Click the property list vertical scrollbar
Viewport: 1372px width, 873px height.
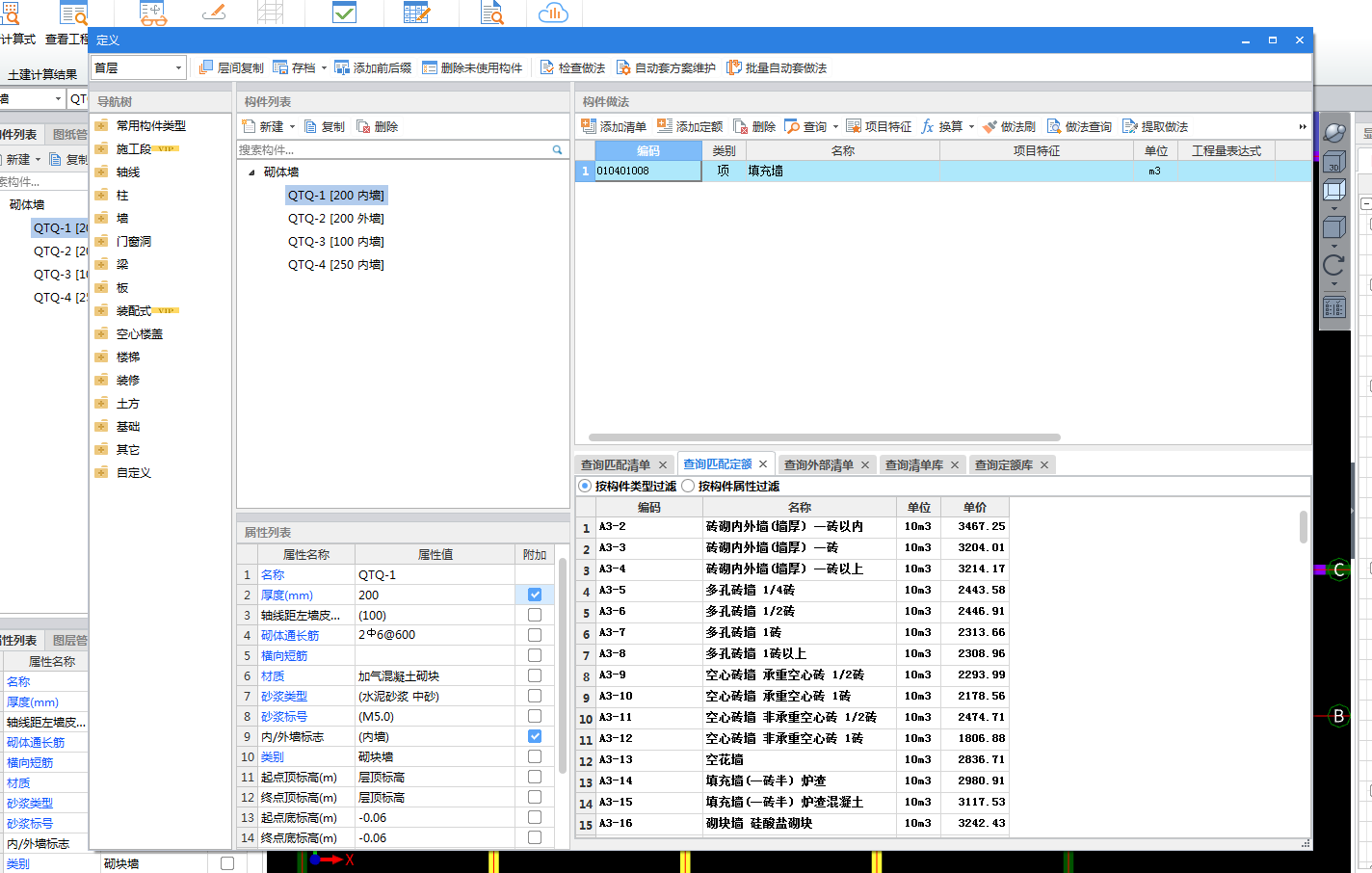tap(563, 667)
